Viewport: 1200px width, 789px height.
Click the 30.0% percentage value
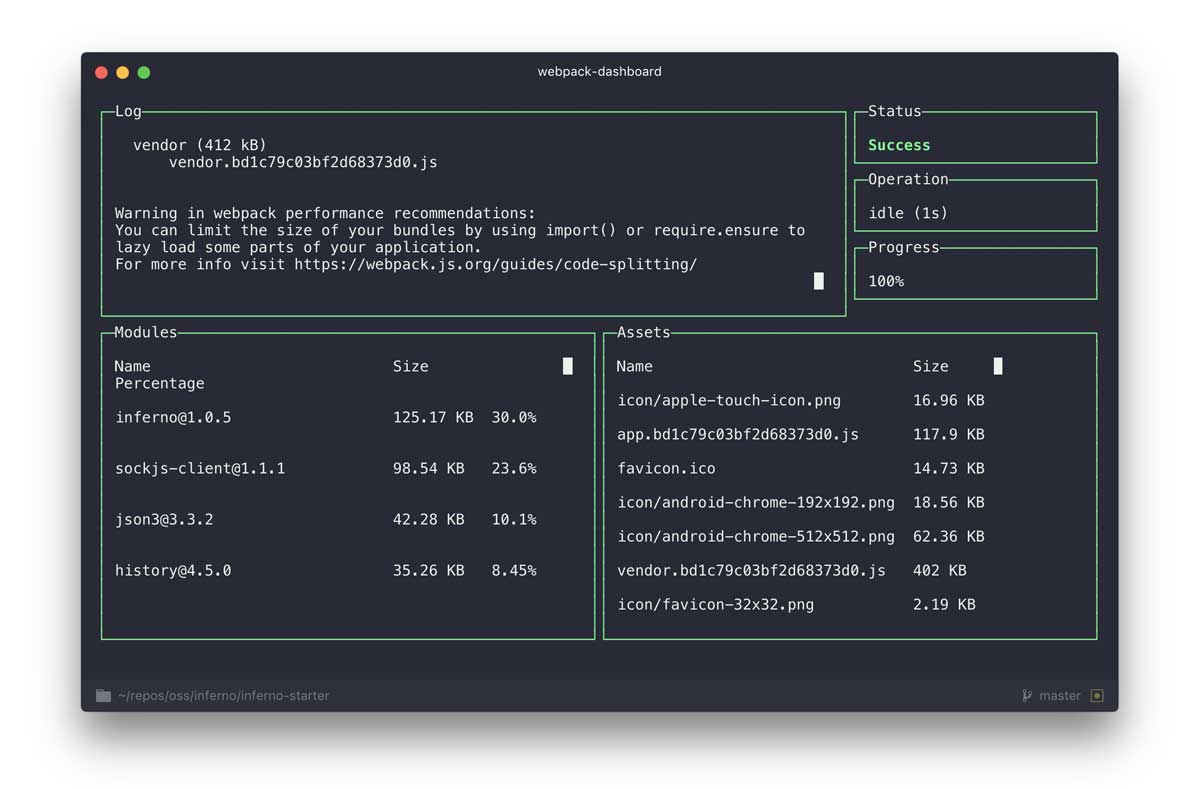pyautogui.click(x=514, y=417)
